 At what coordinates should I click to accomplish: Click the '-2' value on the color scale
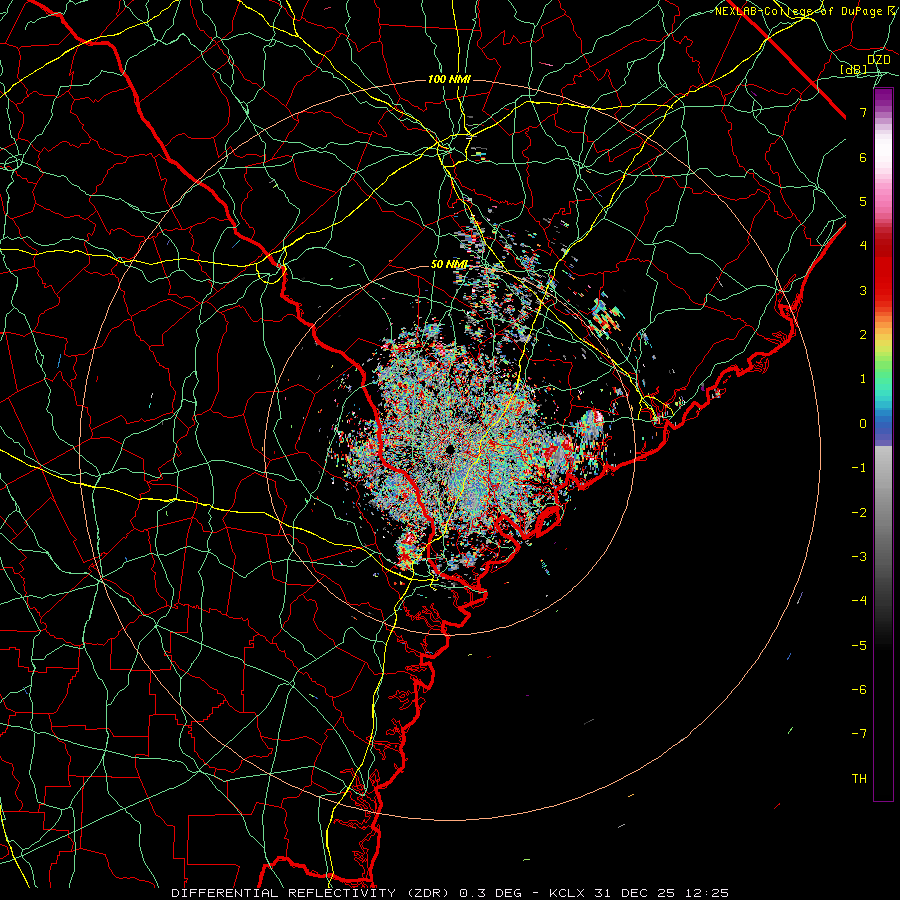[x=859, y=512]
